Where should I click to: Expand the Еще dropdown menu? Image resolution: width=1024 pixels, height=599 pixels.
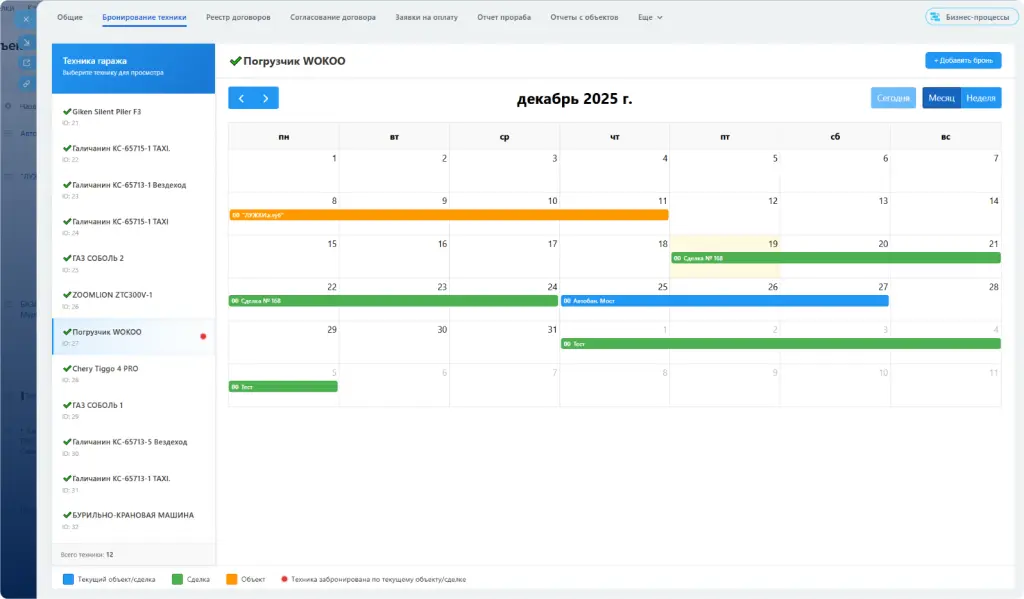click(x=650, y=17)
